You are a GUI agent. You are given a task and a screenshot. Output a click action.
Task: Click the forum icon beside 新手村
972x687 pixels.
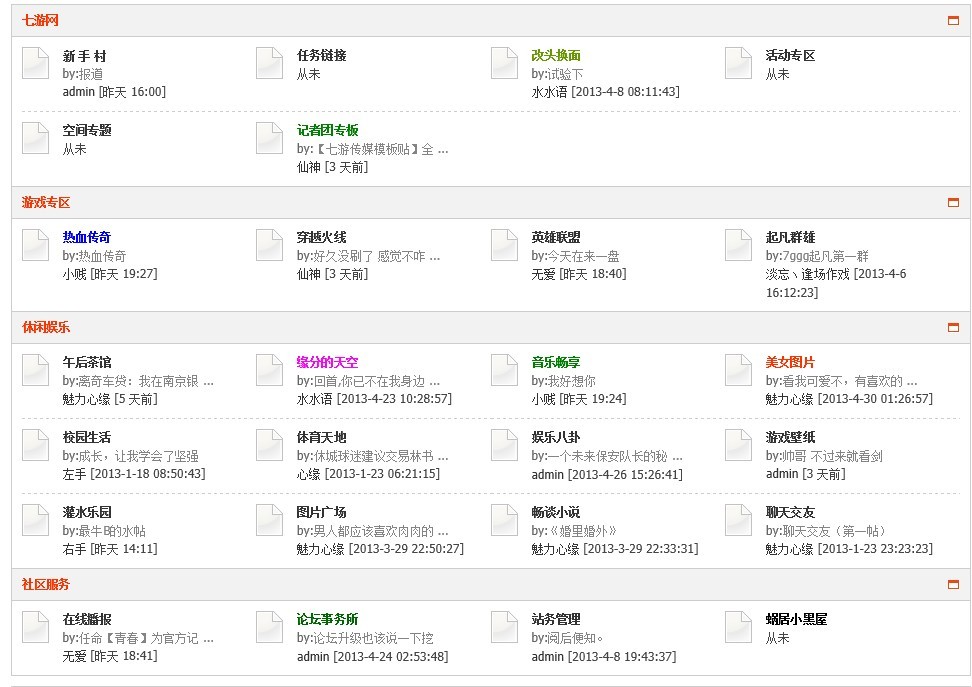coord(35,63)
